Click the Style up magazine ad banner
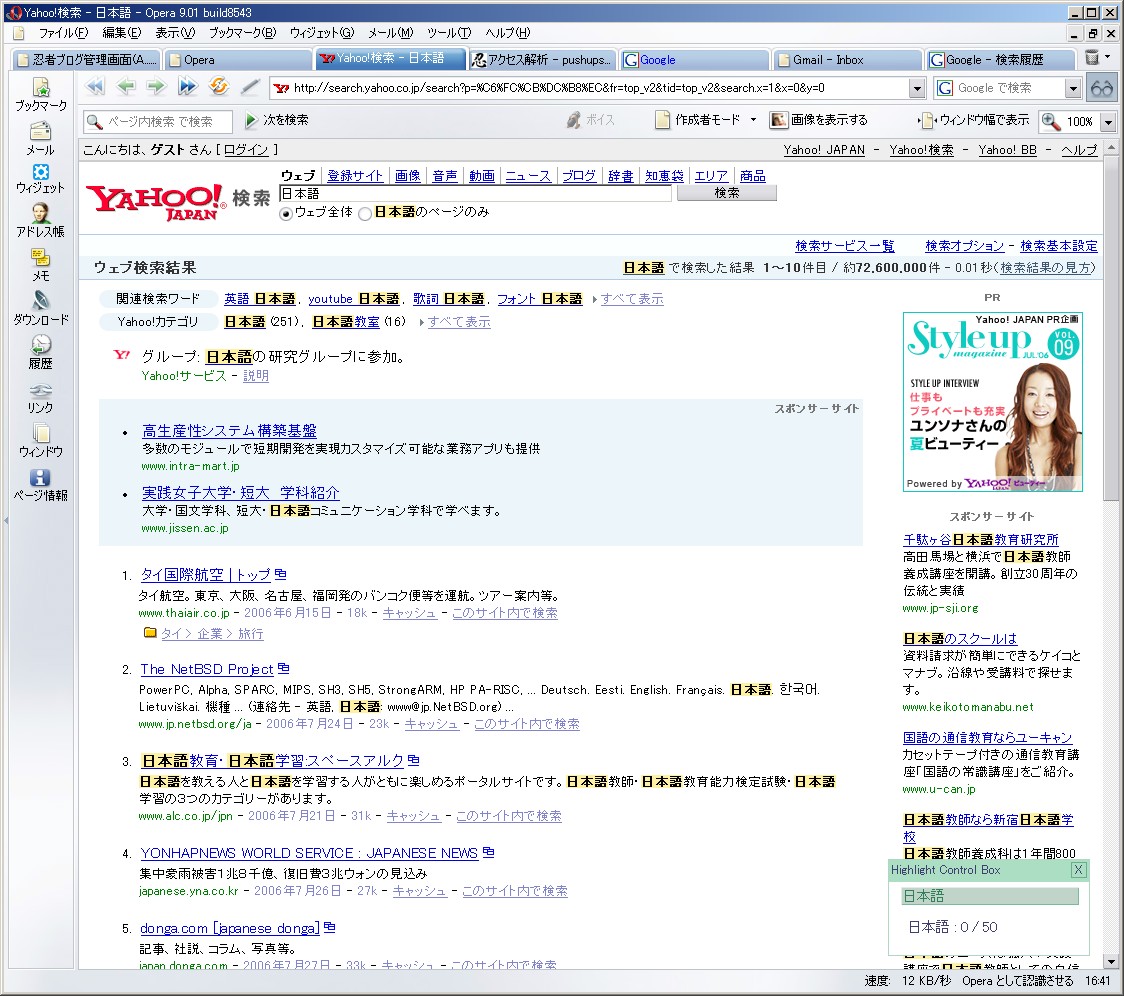The height and width of the screenshot is (996, 1124). [992, 402]
